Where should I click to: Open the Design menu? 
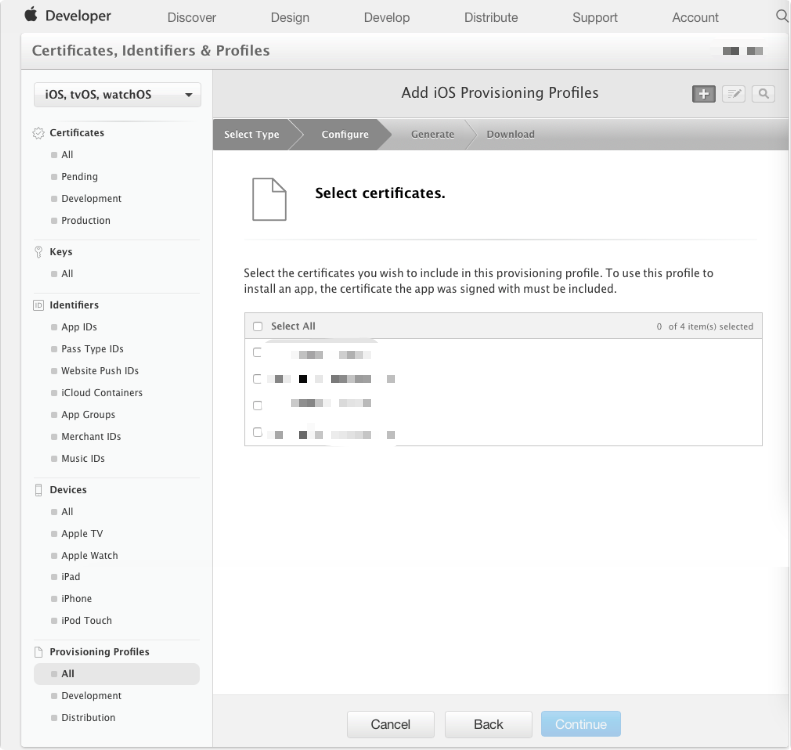[290, 18]
